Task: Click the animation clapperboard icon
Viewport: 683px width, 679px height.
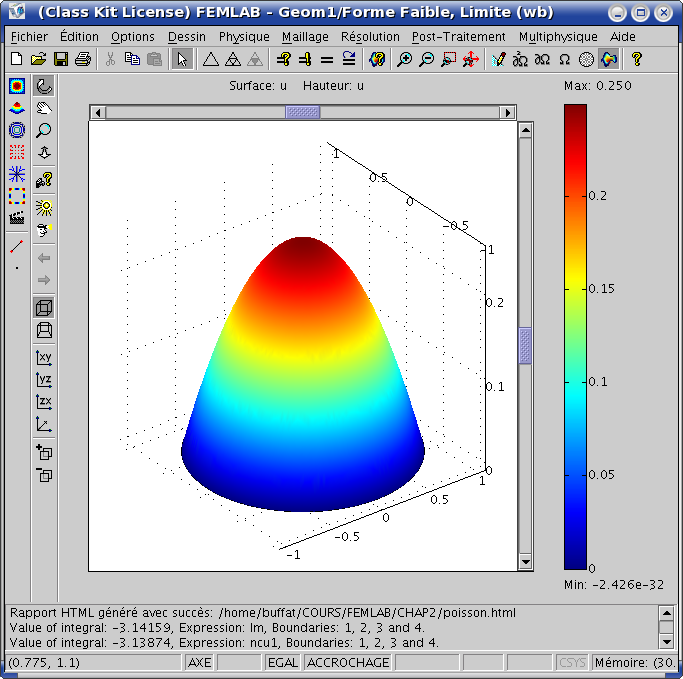Action: 17,217
